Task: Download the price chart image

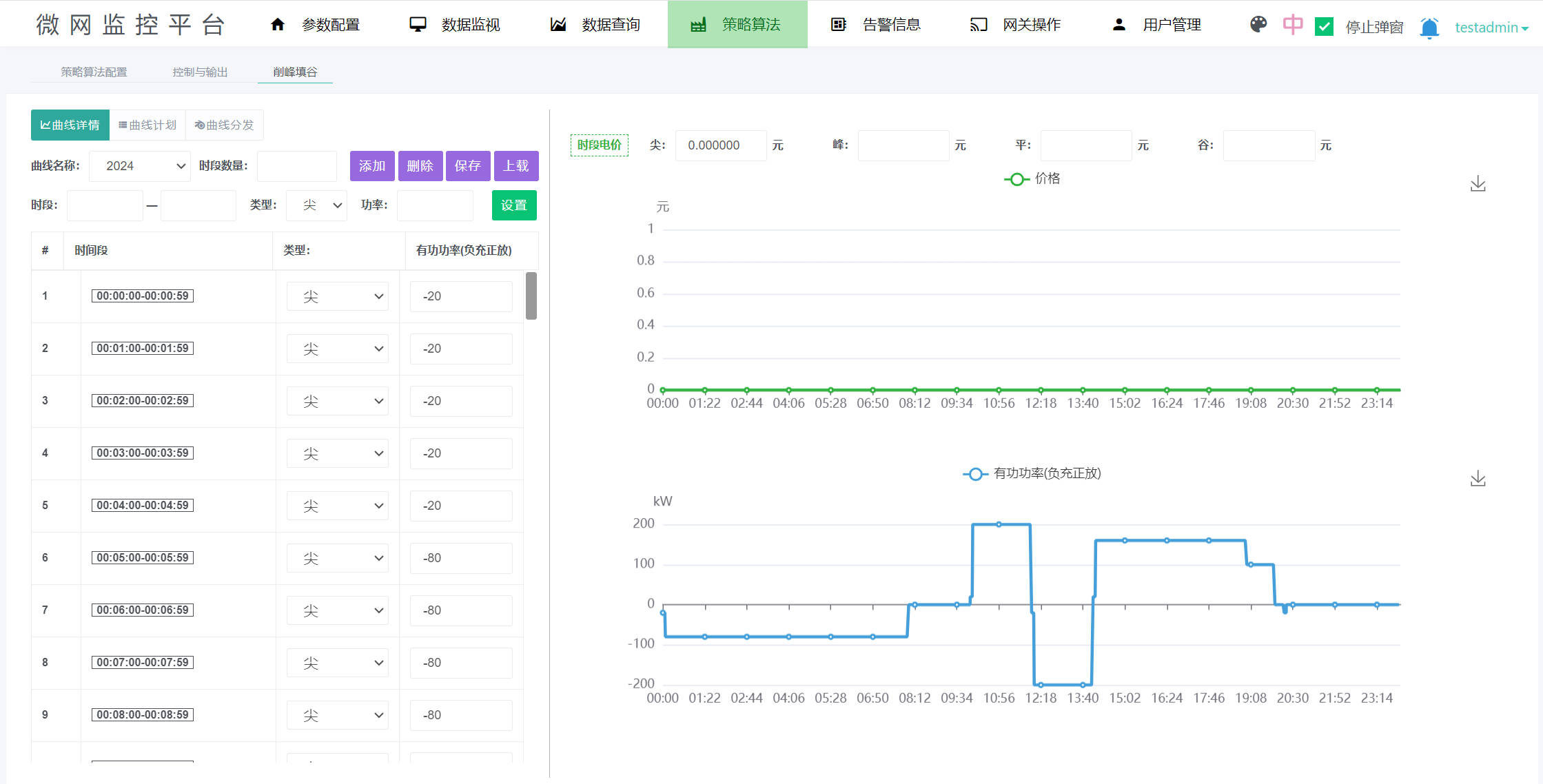Action: coord(1478,184)
